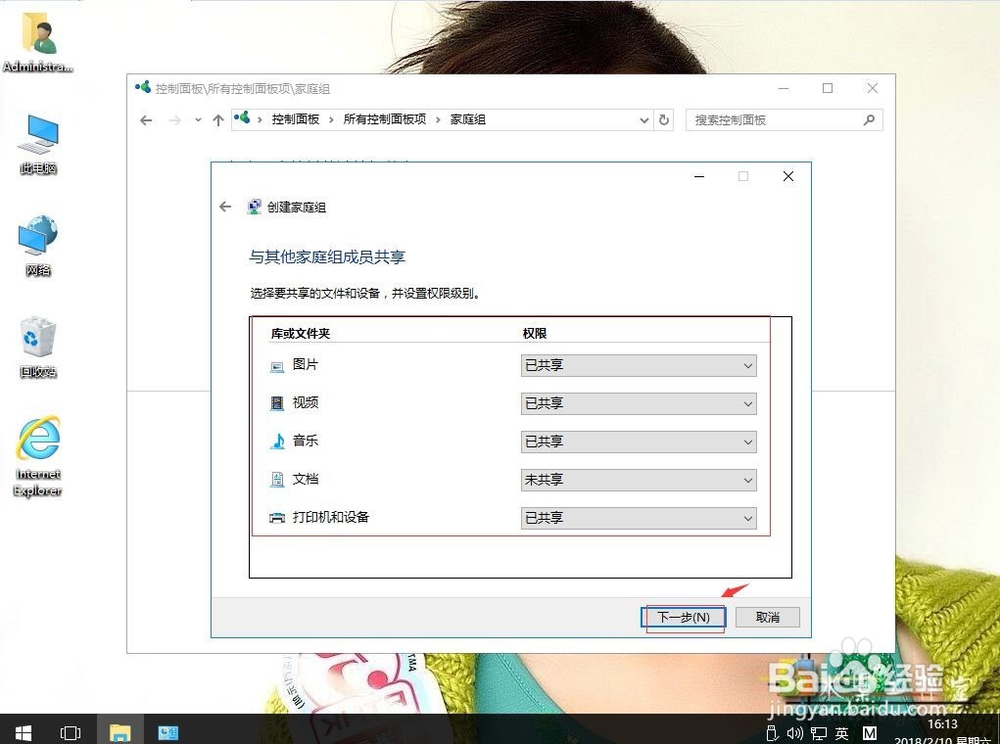Viewport: 1000px width, 744px height.
Task: Click the 下一步(N) Next button
Action: (683, 617)
